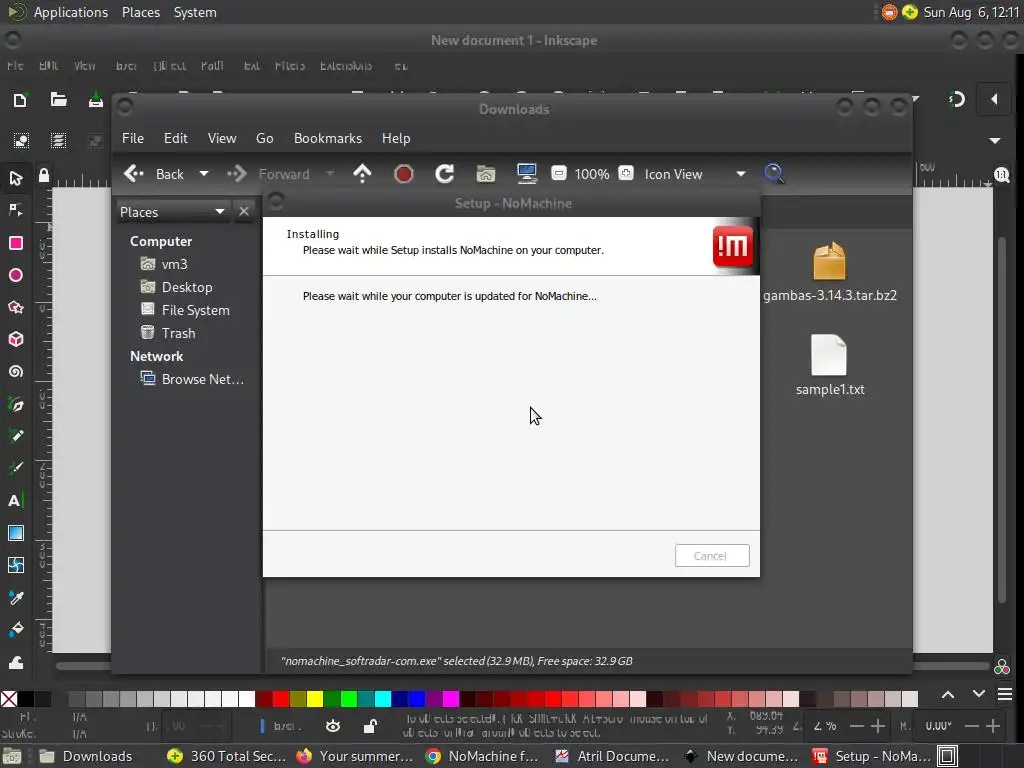1024x768 pixels.
Task: Zoom in the file manager view
Action: pyautogui.click(x=626, y=174)
